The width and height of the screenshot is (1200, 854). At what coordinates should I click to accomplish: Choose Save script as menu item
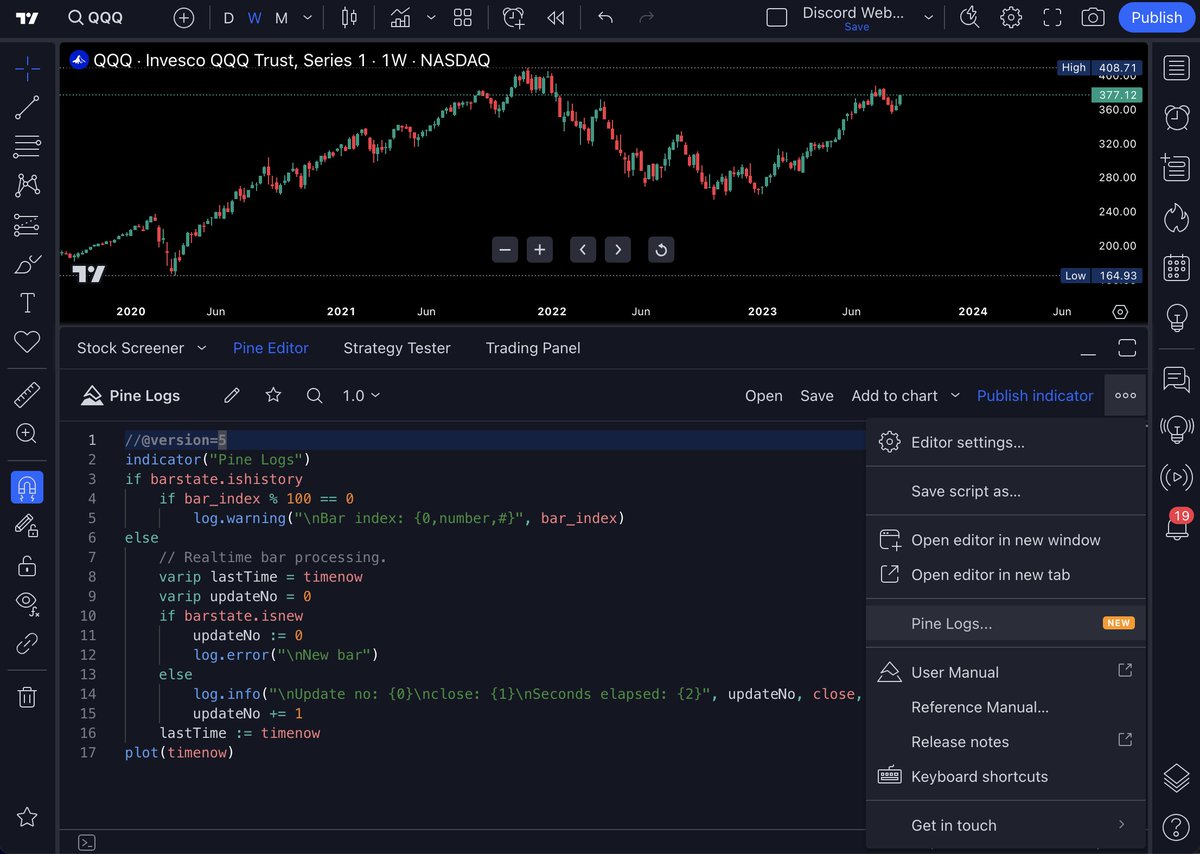coord(1005,491)
